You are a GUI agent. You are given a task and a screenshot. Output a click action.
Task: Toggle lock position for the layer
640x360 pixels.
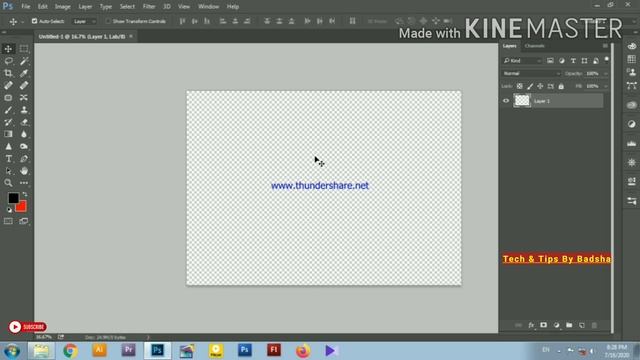(x=540, y=86)
